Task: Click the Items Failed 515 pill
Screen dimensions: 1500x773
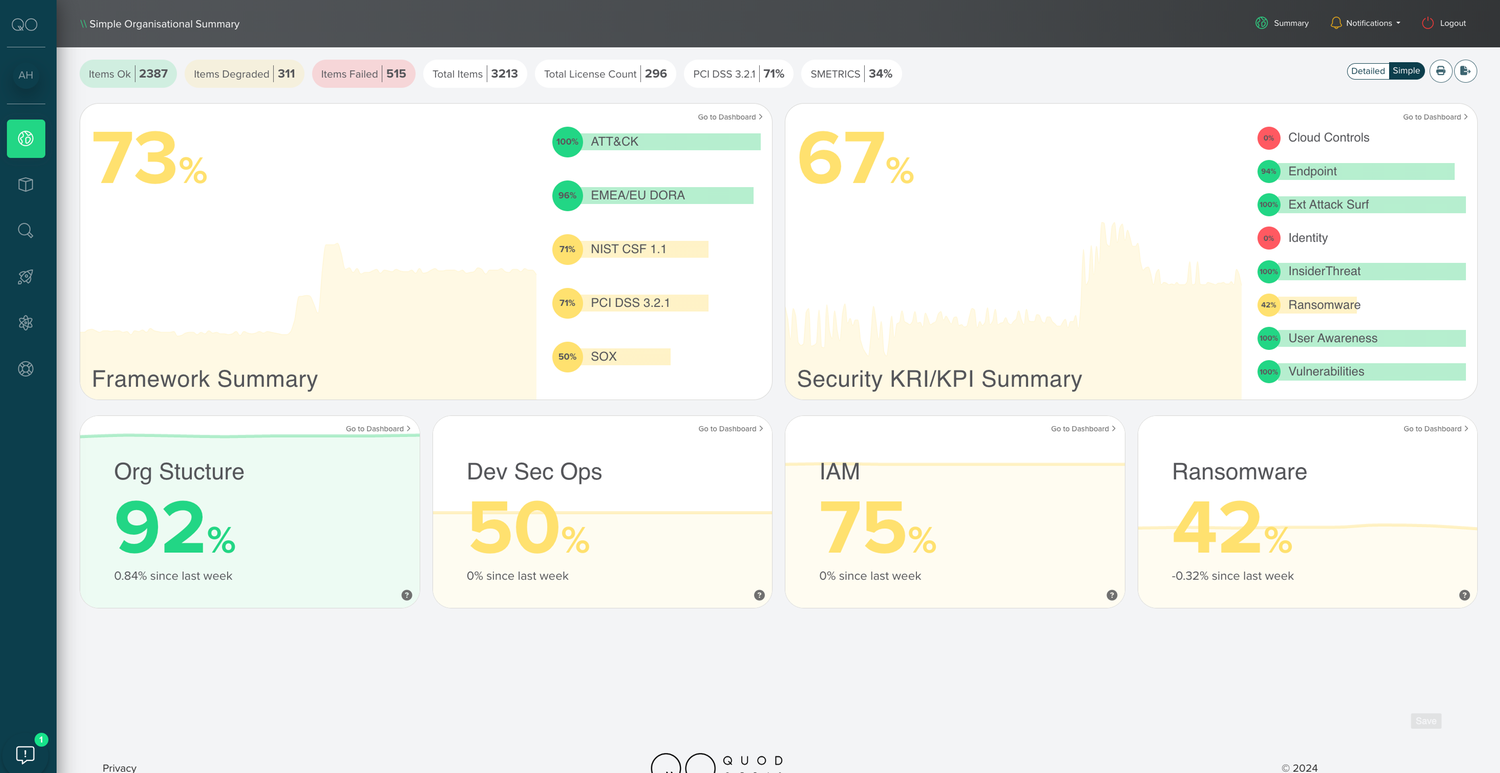Action: 363,74
